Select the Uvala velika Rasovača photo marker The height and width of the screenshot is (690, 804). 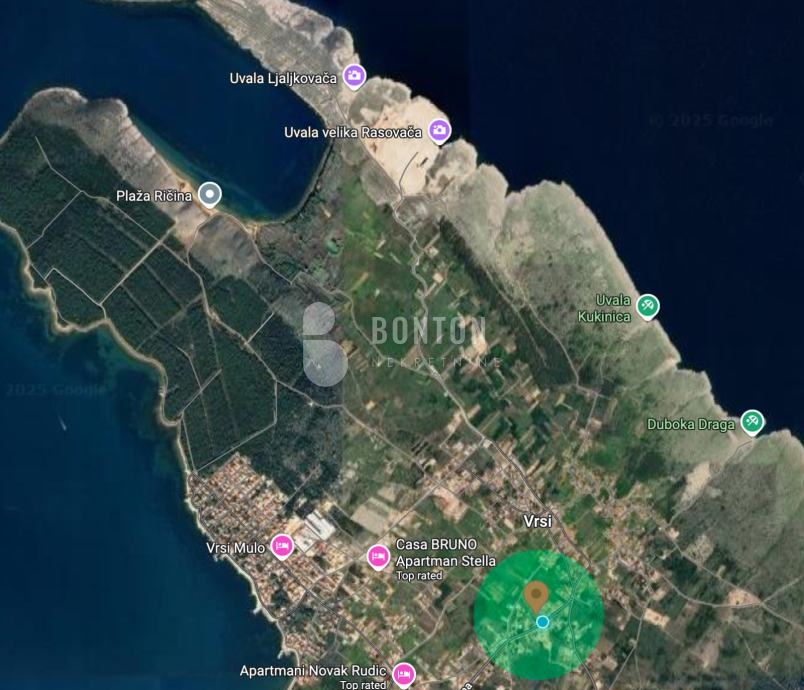pos(439,131)
